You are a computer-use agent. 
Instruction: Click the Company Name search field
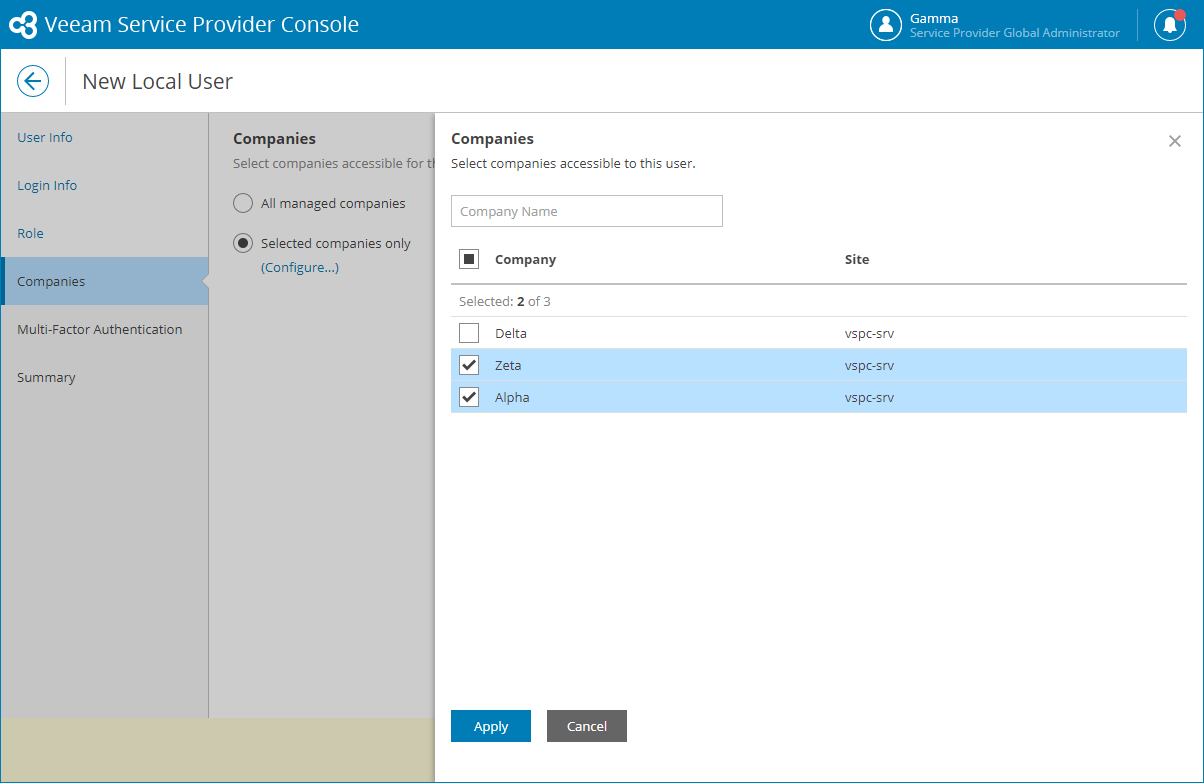click(587, 211)
